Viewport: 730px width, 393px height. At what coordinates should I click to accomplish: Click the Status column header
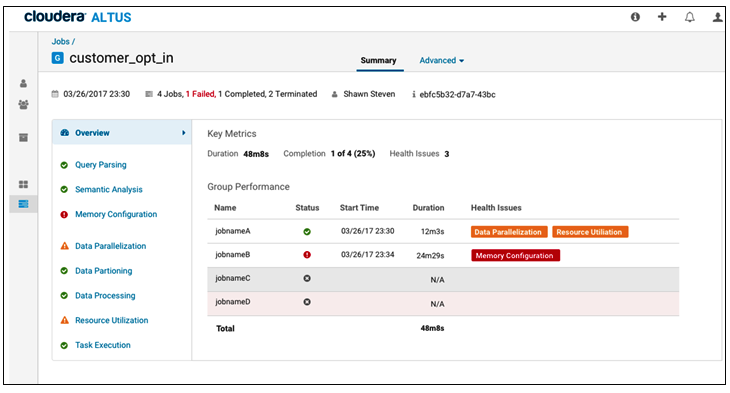point(307,208)
